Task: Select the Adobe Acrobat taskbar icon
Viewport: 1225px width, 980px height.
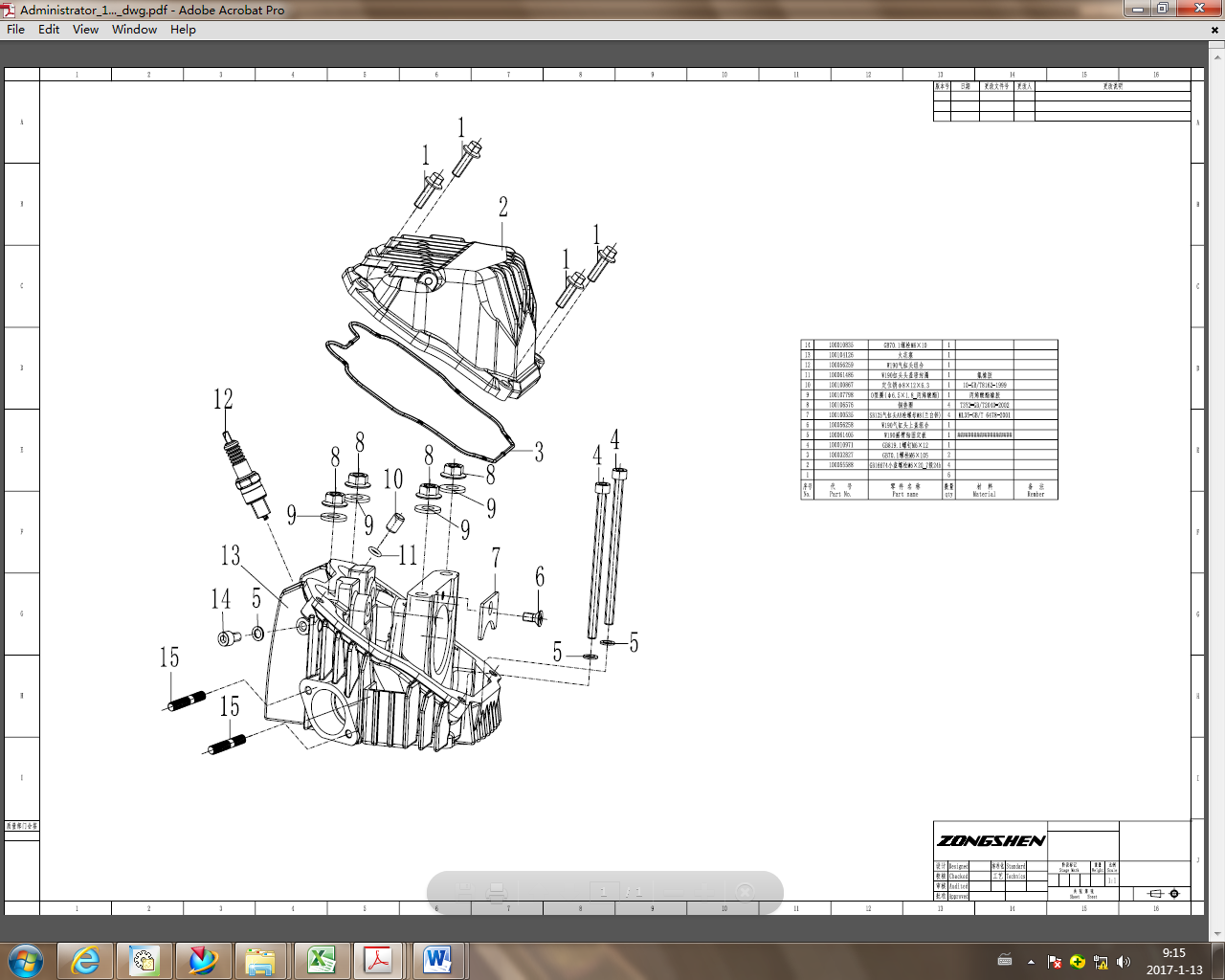Action: [x=378, y=961]
